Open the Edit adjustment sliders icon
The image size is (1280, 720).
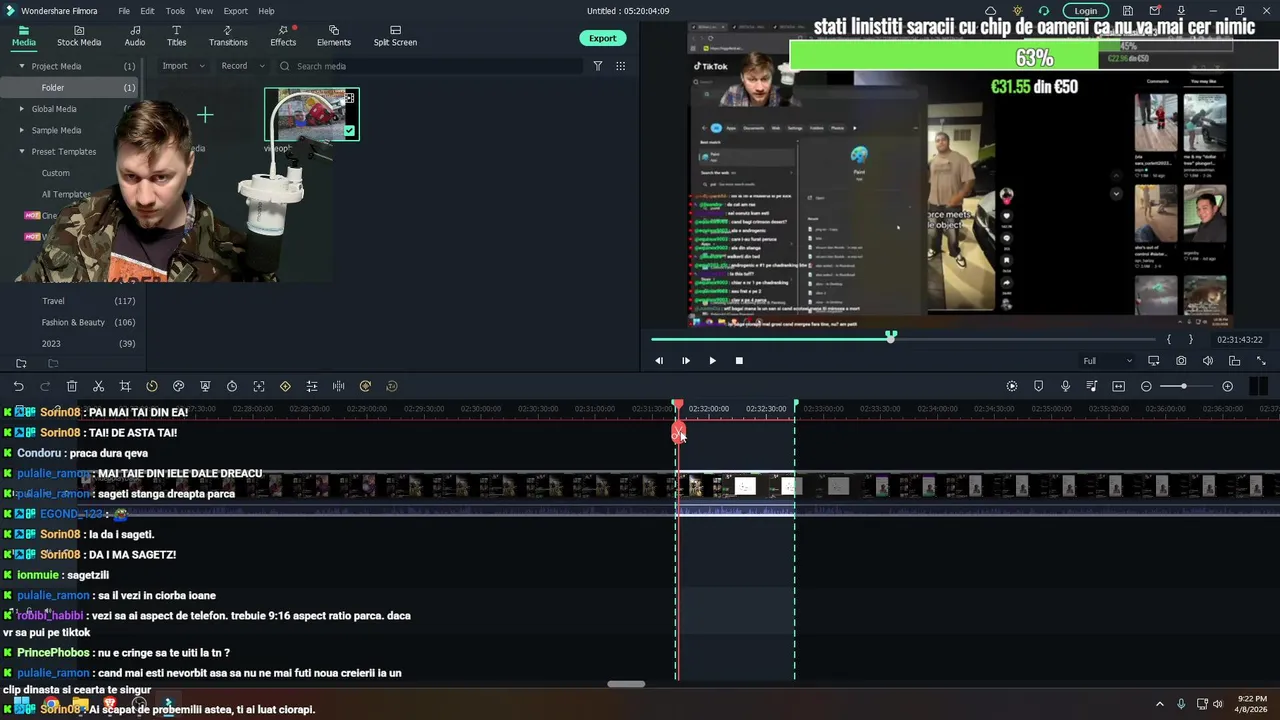click(312, 386)
